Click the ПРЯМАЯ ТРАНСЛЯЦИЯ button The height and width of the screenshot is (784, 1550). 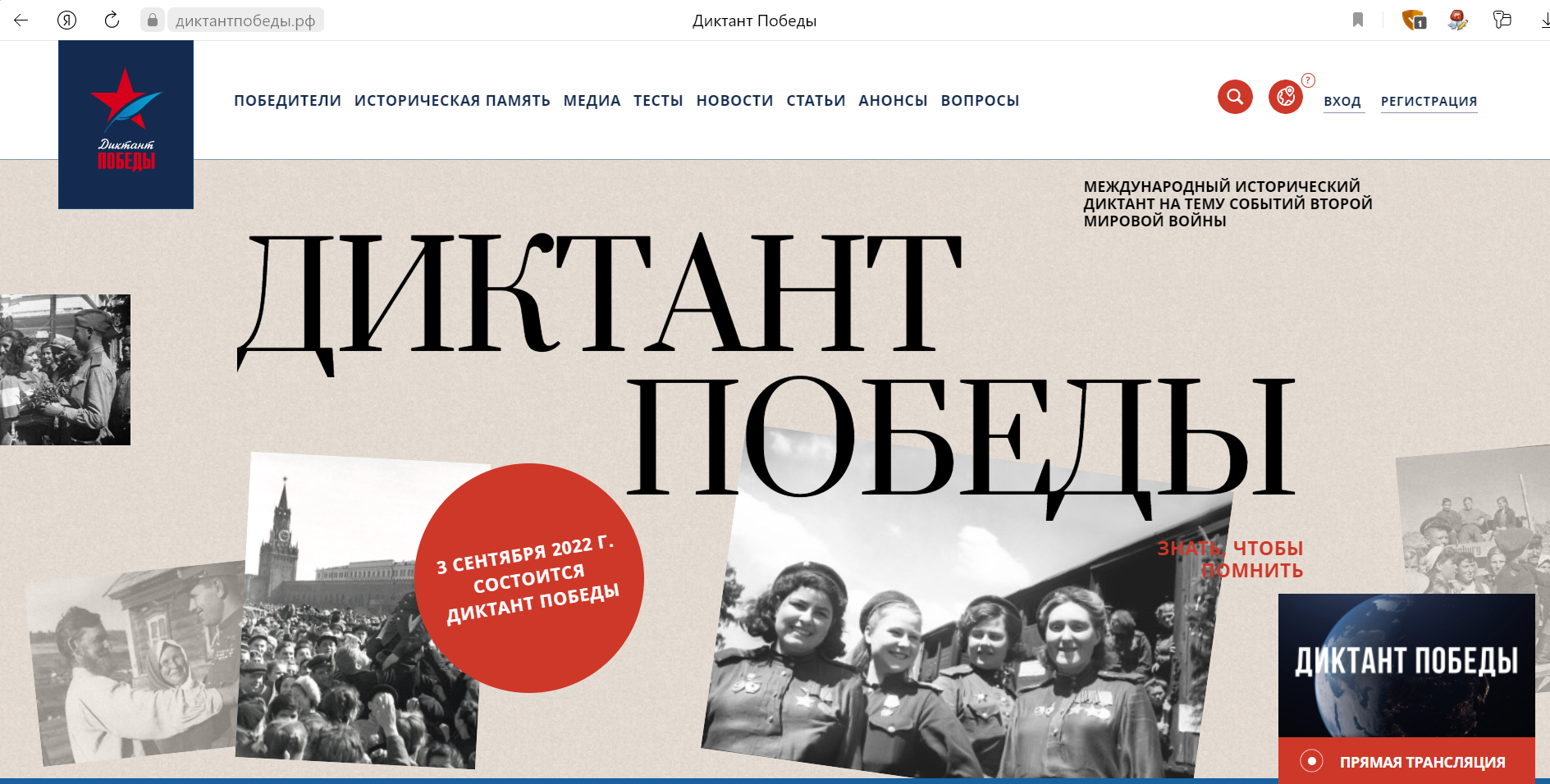coord(1406,761)
